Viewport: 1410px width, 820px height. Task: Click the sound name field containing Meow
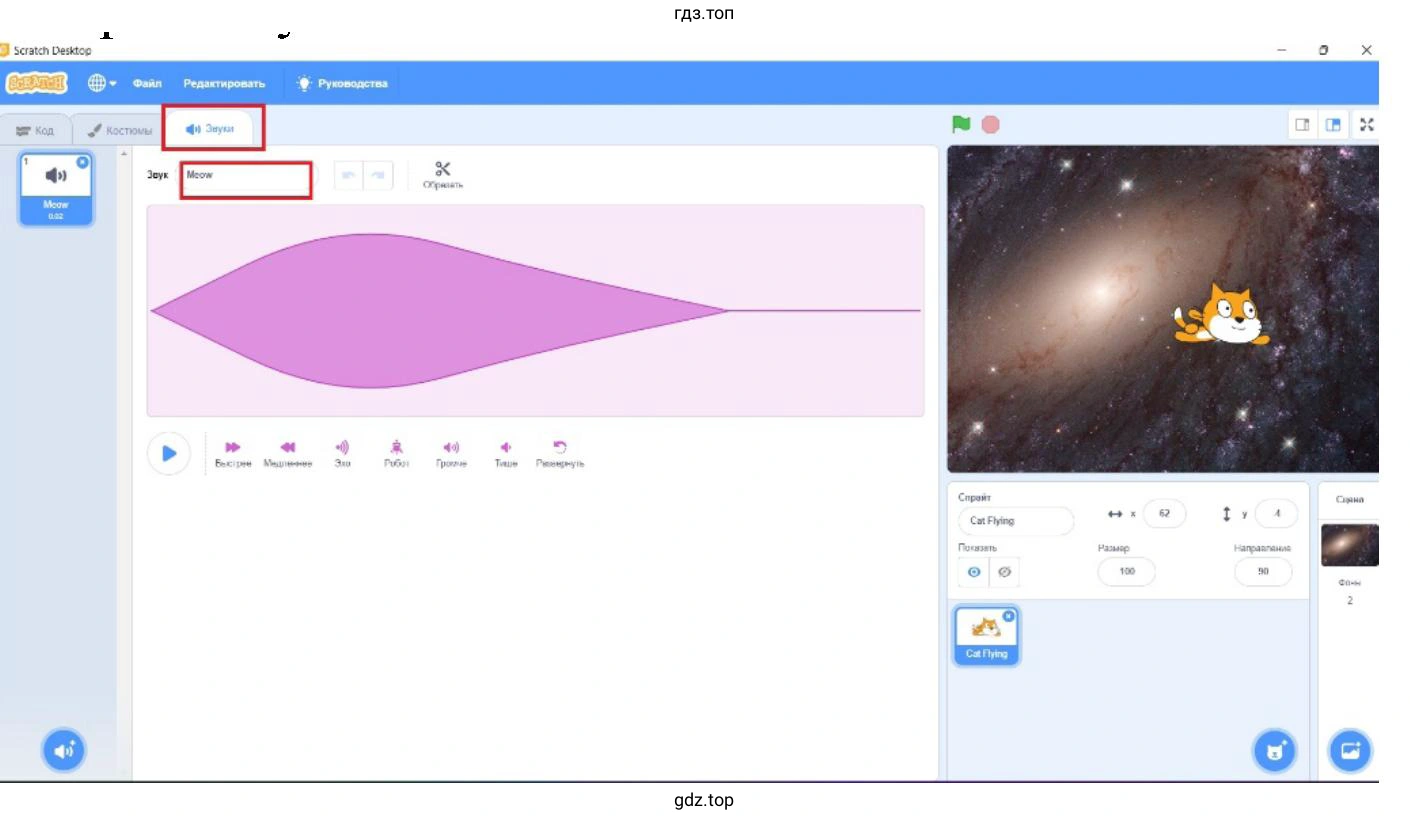(246, 176)
